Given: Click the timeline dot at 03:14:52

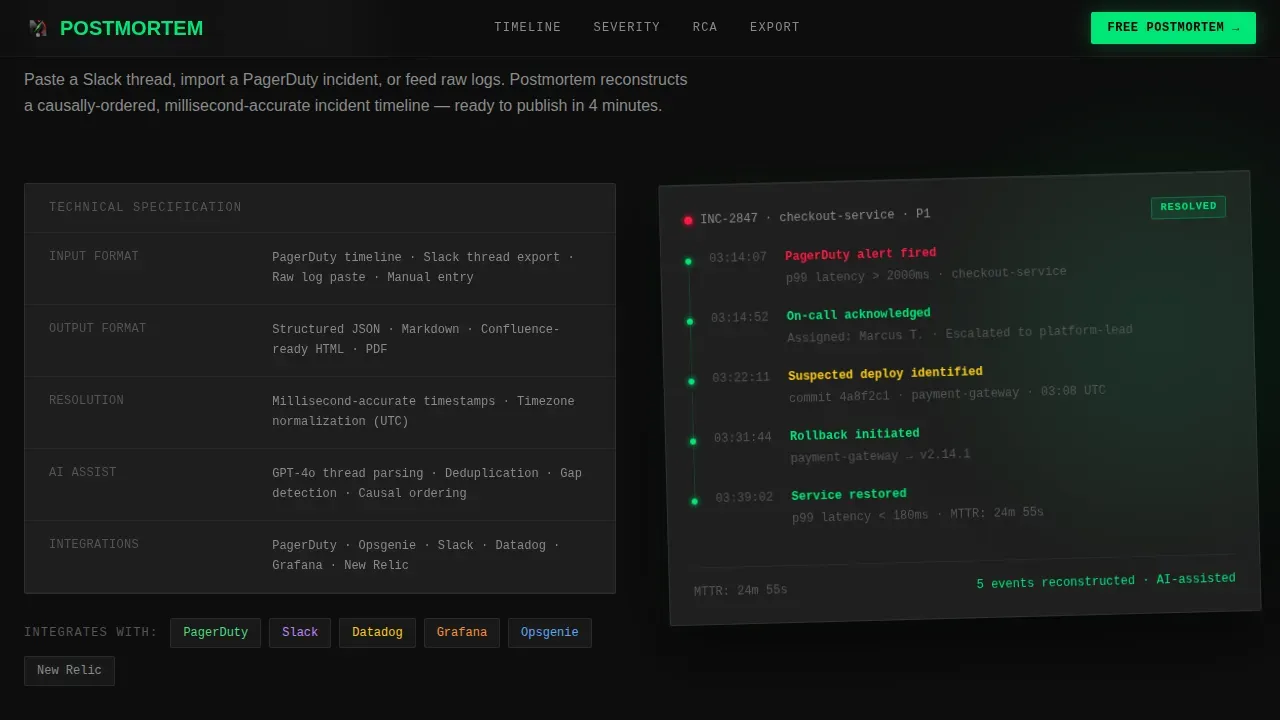Looking at the screenshot, I should point(690,321).
